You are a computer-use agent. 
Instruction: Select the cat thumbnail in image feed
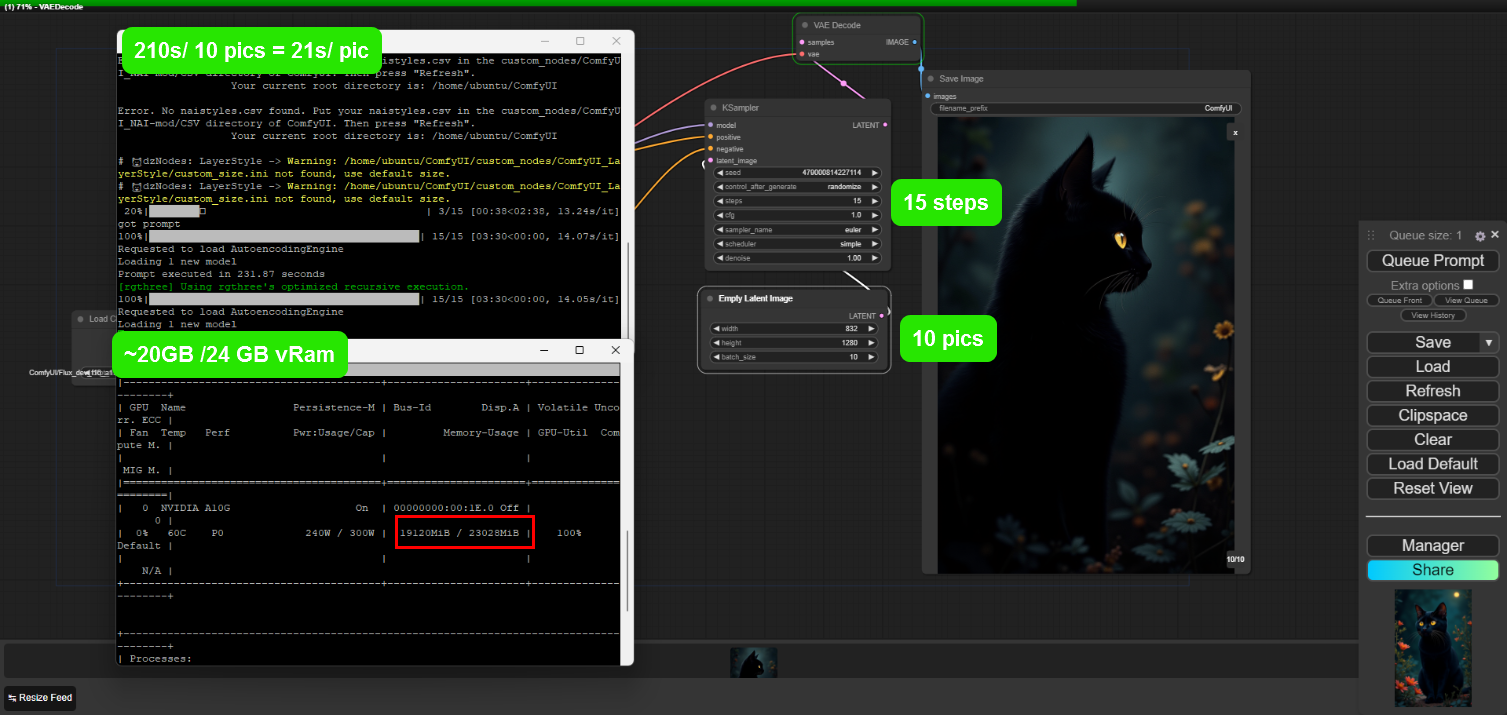tap(753, 663)
